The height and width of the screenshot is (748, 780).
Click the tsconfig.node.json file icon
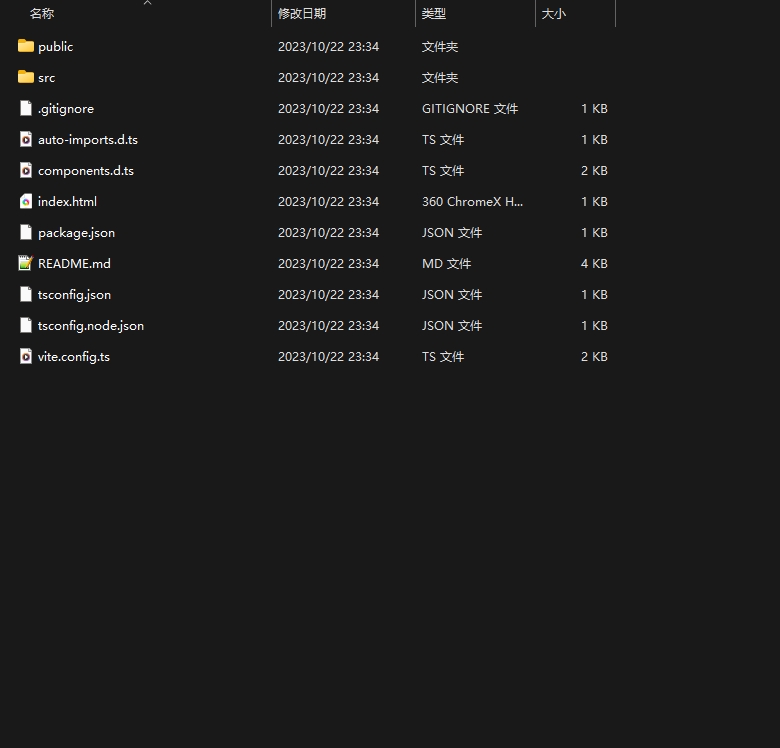coord(26,325)
